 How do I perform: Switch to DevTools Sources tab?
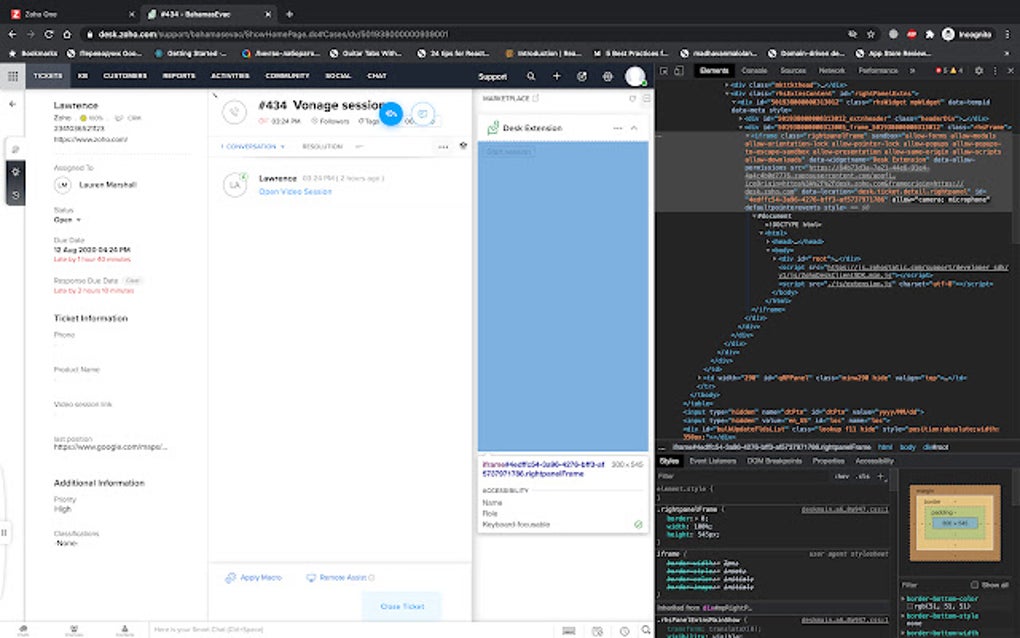[x=793, y=70]
